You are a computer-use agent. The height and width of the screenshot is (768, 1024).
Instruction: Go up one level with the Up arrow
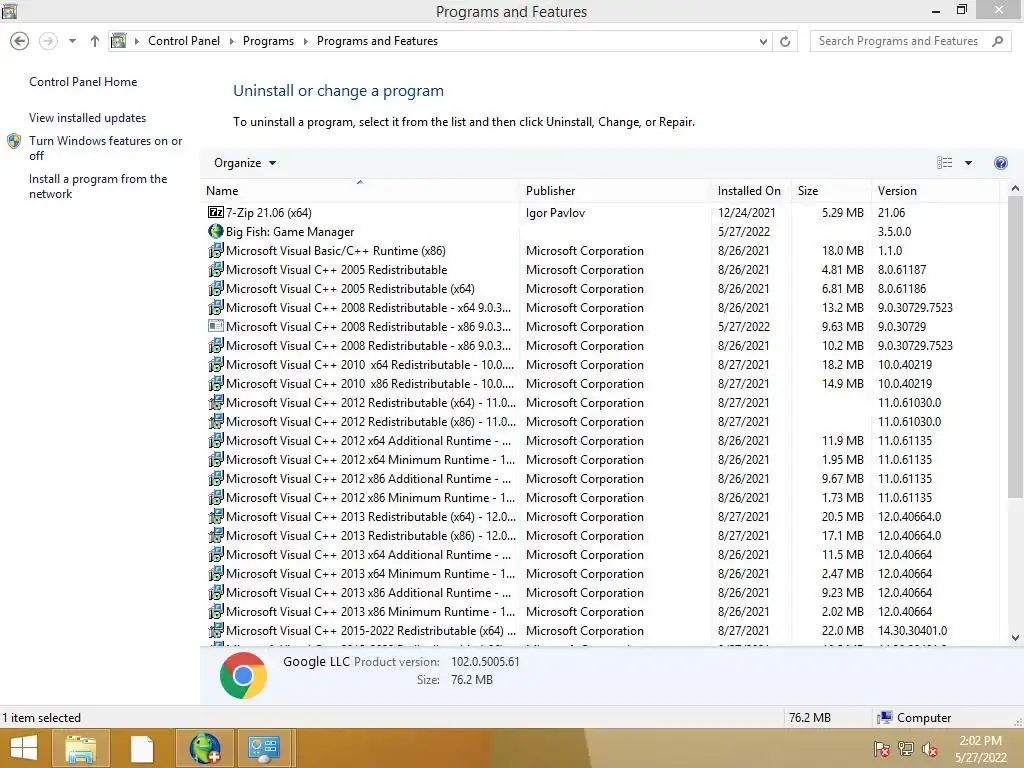click(x=95, y=41)
